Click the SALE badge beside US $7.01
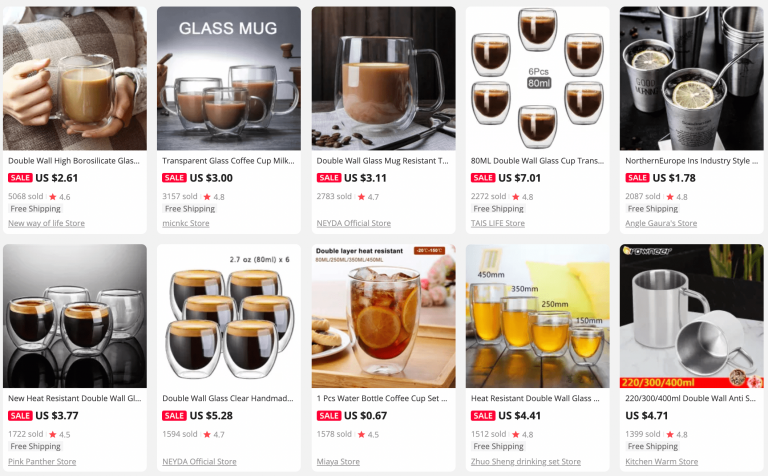 (483, 178)
